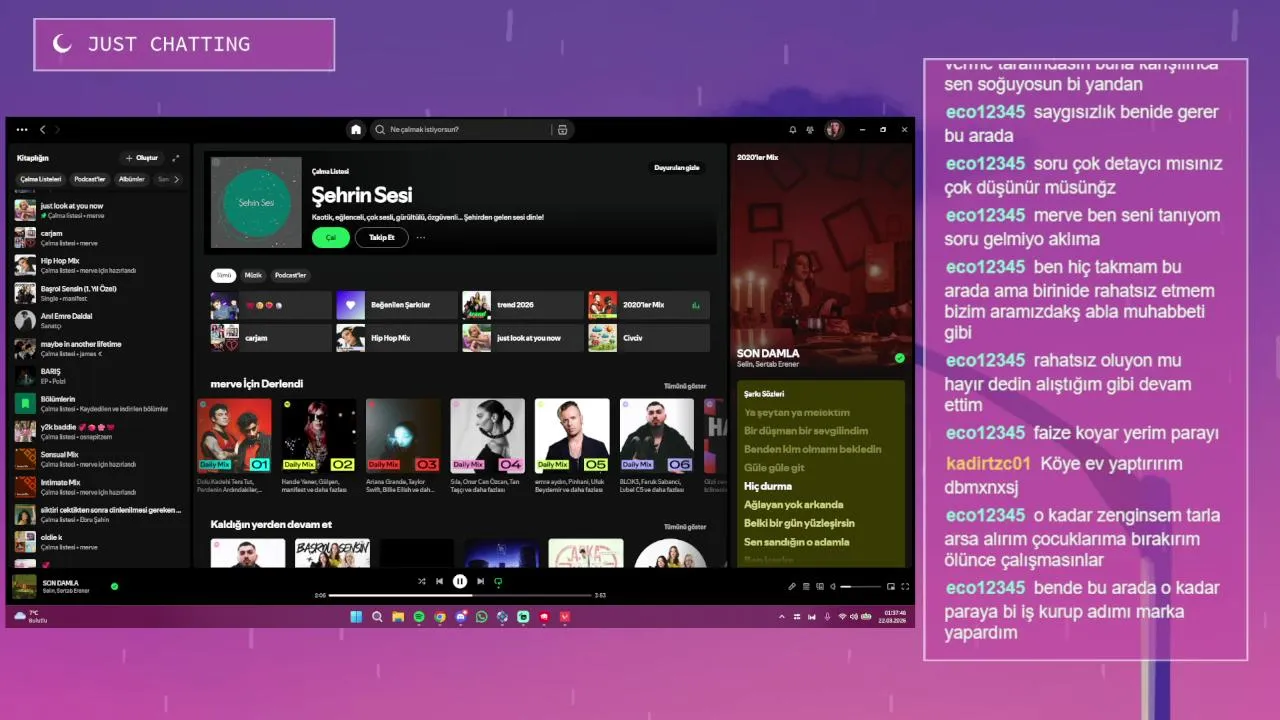Open notifications bell icon in Spotify
Screen dimensions: 1280x720
793,129
